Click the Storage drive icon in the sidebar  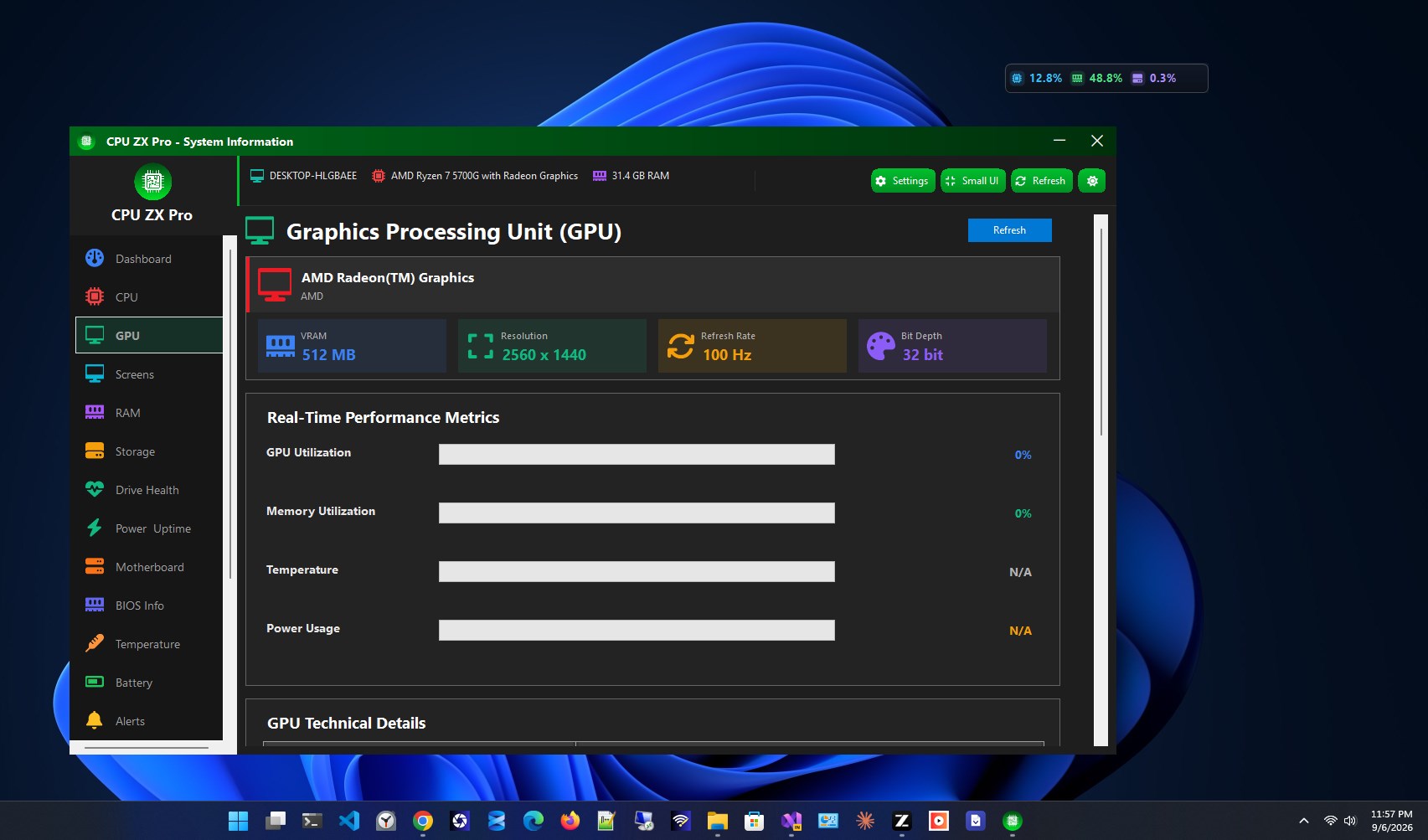(x=95, y=451)
